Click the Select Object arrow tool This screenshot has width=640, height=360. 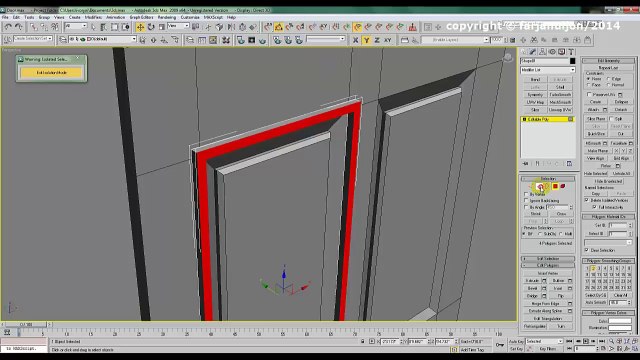pos(93,27)
